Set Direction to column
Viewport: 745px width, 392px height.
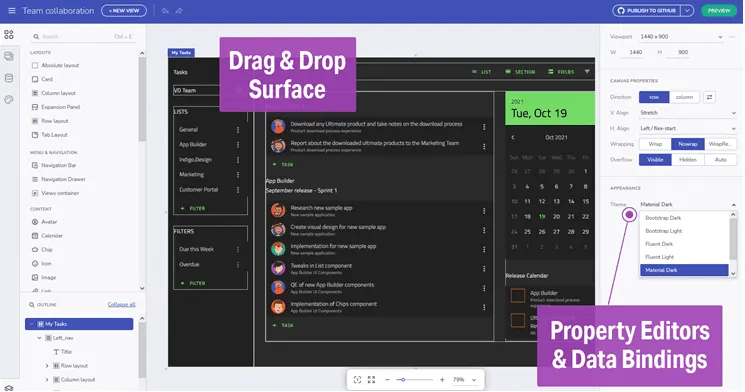click(x=684, y=97)
